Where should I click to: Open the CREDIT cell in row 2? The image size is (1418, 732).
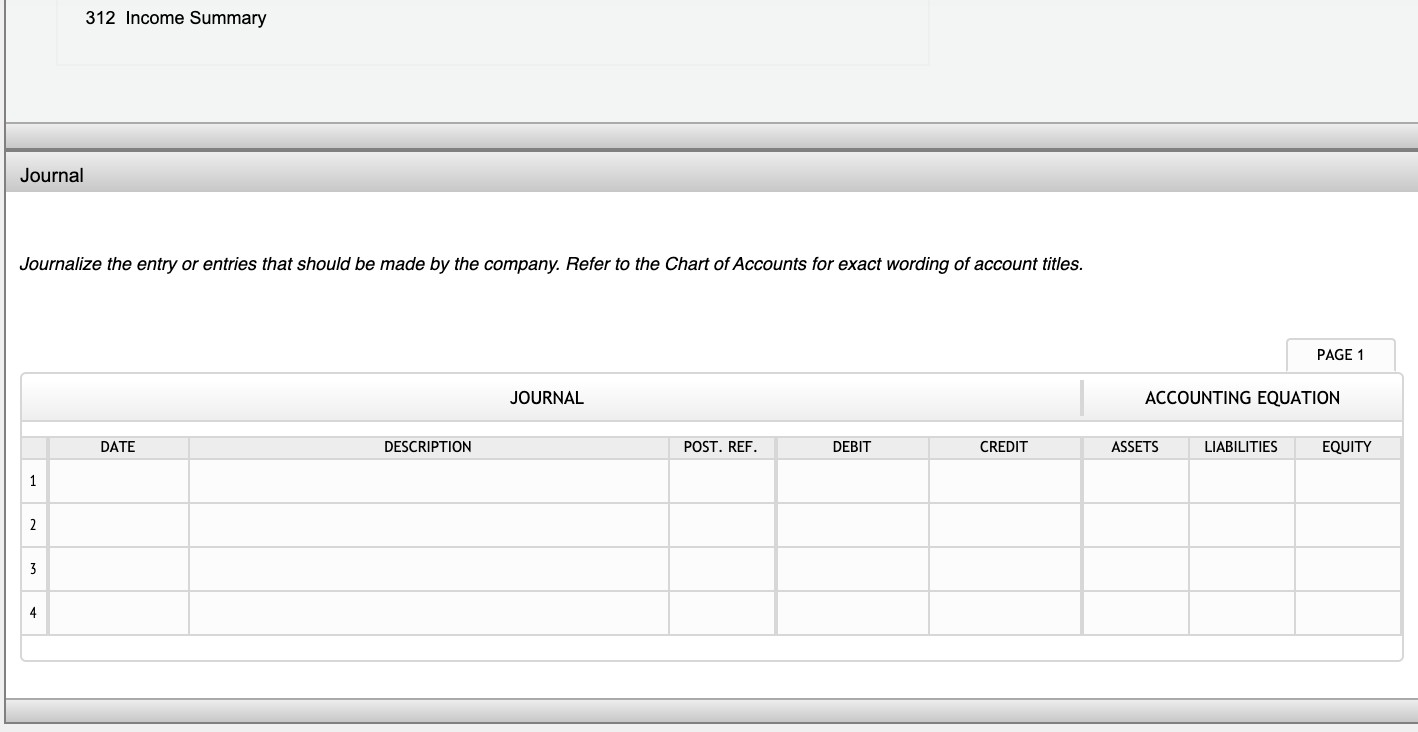point(1003,524)
